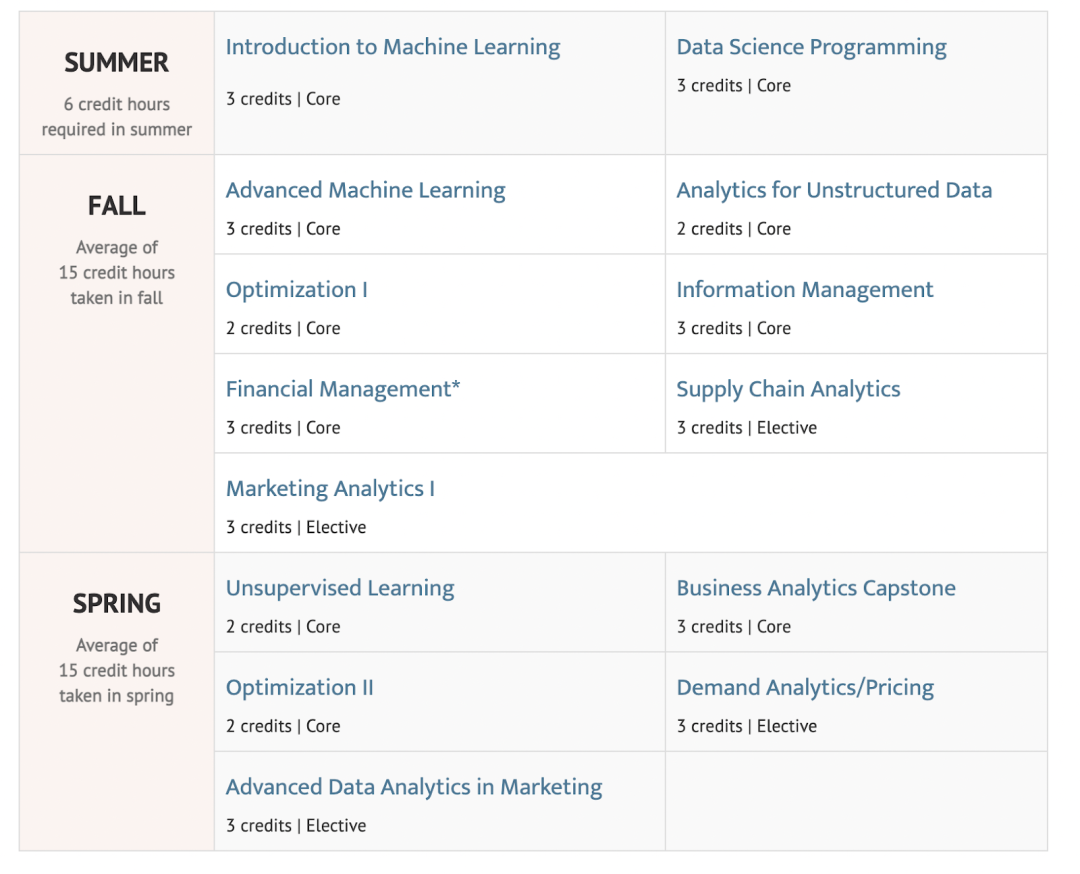Select Analytics for Unstructured Data course
This screenshot has width=1080, height=874.
(834, 190)
